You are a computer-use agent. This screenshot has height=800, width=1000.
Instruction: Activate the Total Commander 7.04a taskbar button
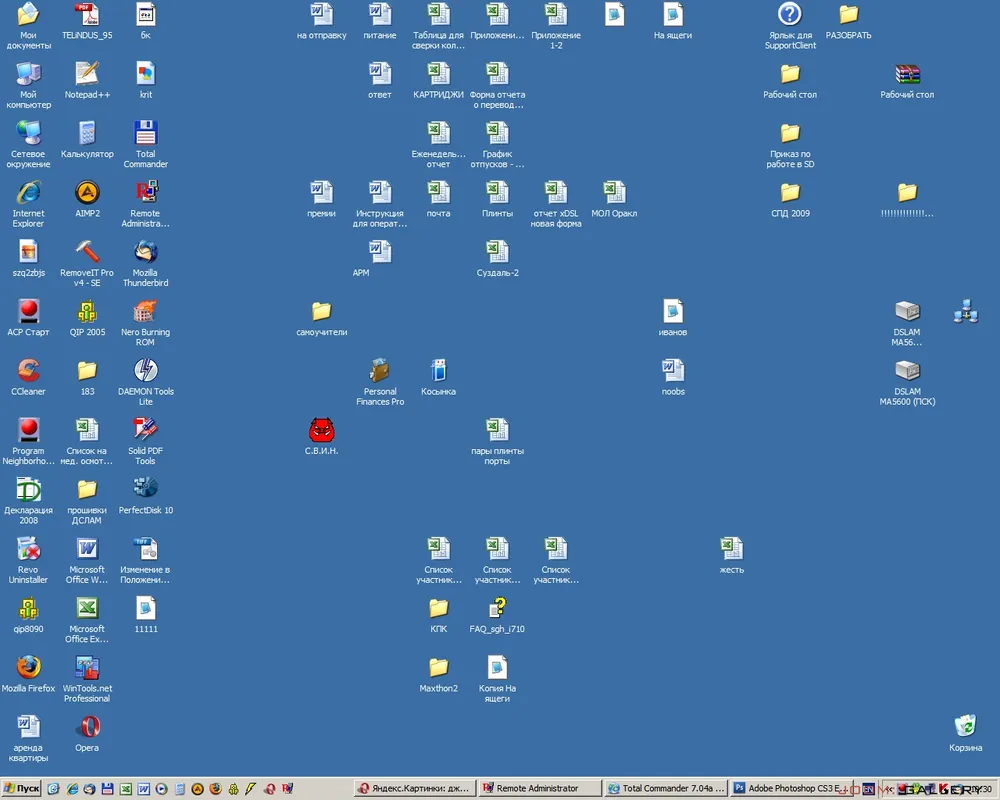pyautogui.click(x=666, y=789)
